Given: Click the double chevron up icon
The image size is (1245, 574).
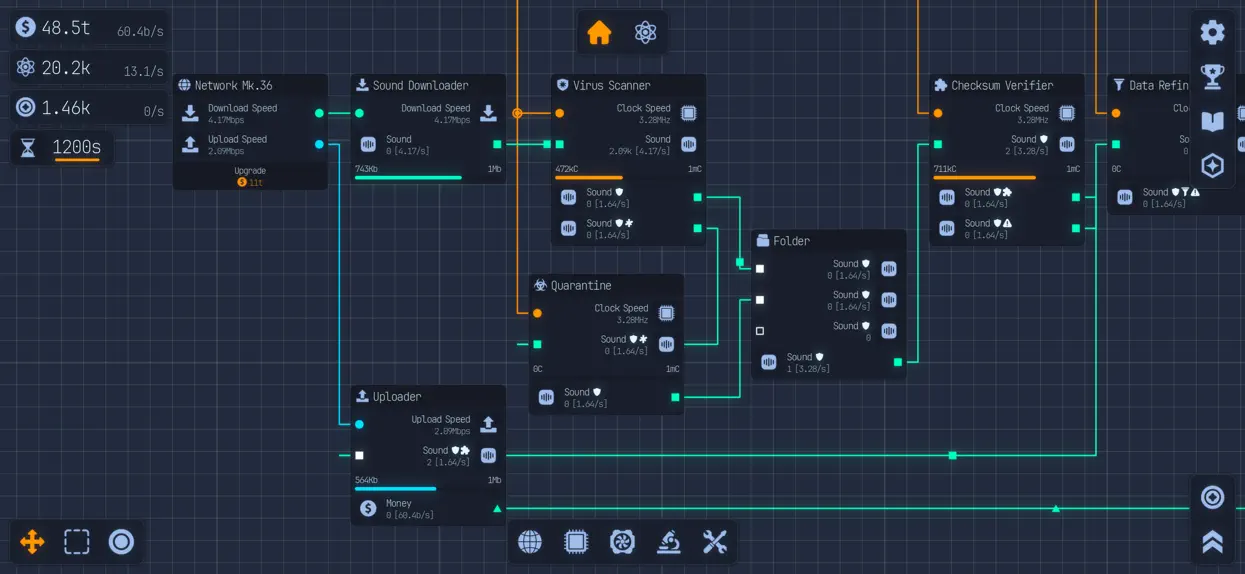Looking at the screenshot, I should (x=1212, y=542).
